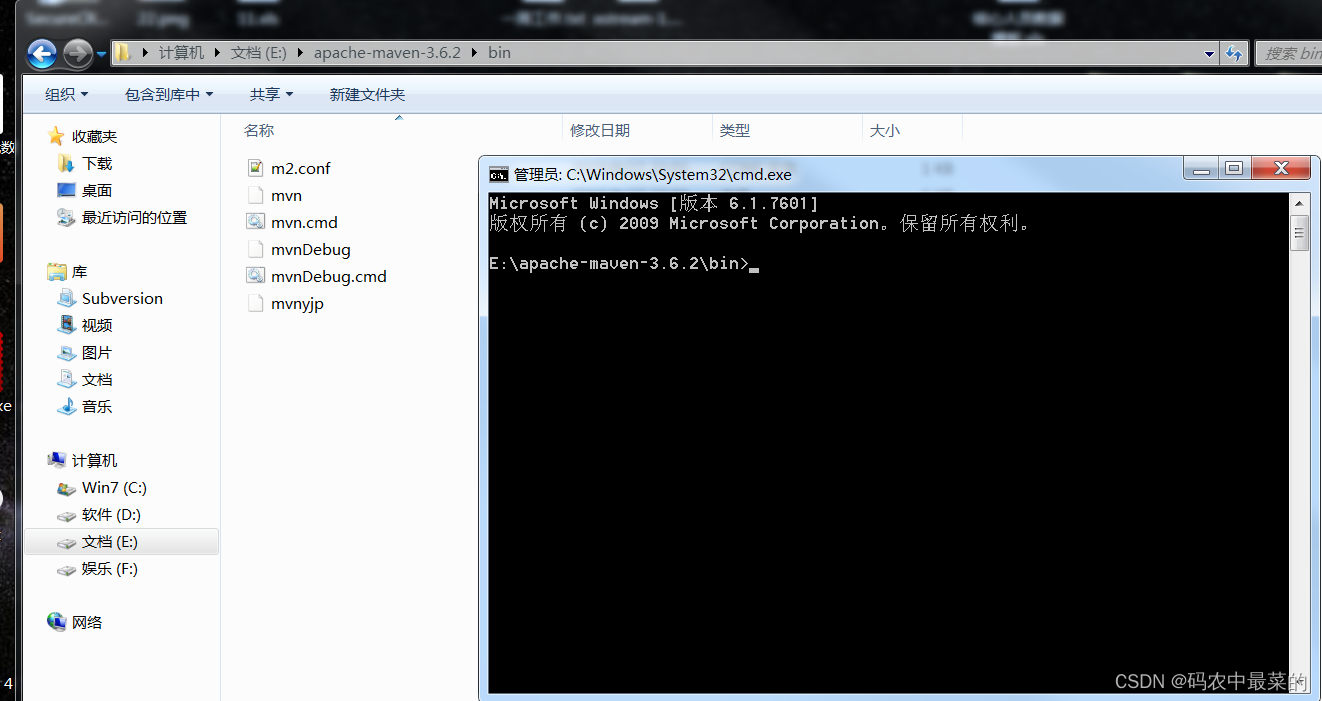This screenshot has height=701, width=1322.
Task: Open the 组织 menu
Action: (x=67, y=94)
